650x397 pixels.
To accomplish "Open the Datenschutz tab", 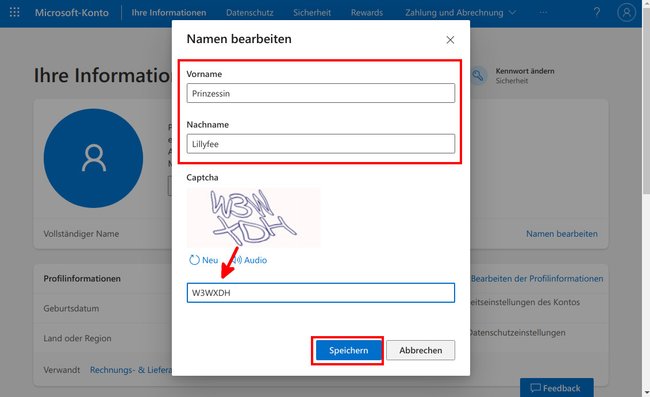I will [250, 12].
